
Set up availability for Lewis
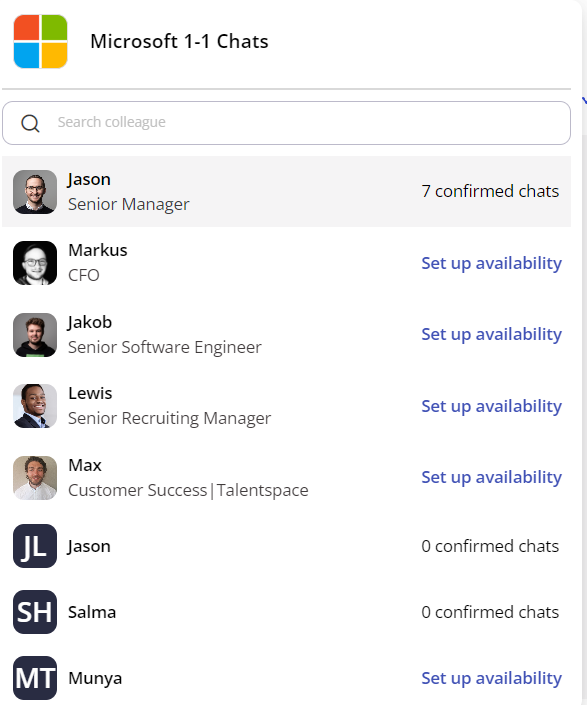pyautogui.click(x=491, y=406)
